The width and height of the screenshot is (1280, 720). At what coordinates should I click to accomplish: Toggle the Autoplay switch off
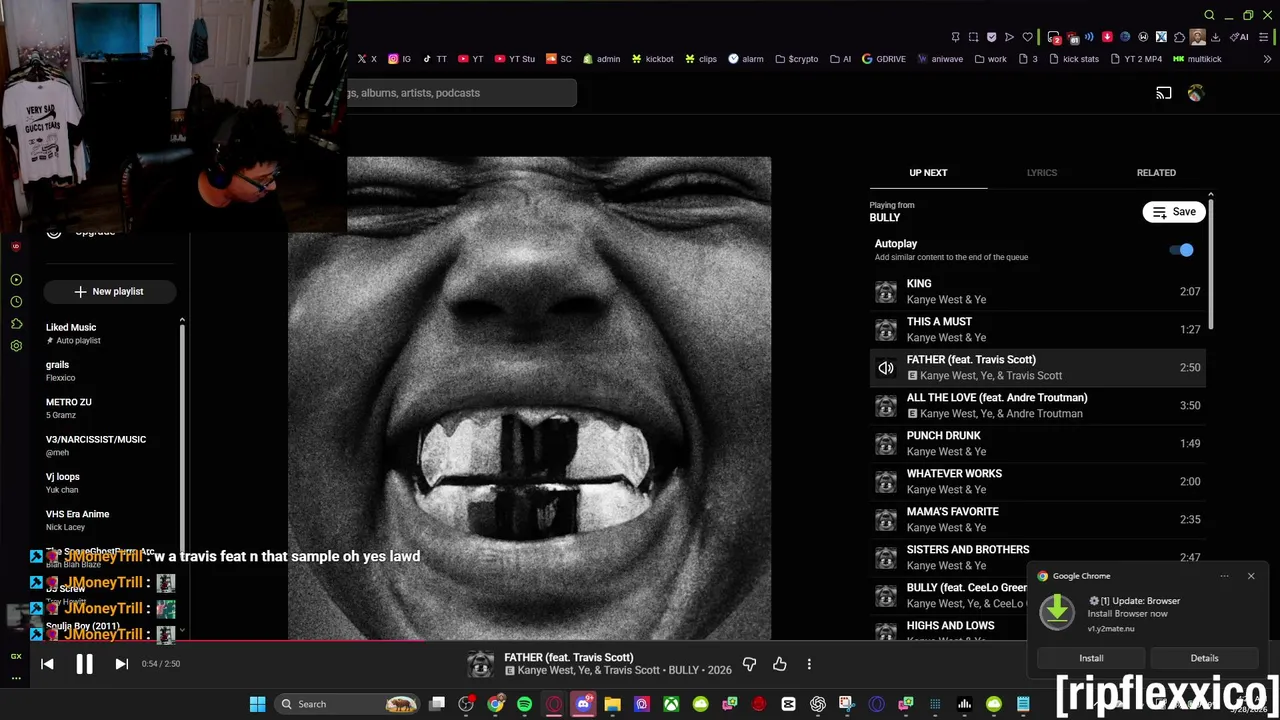point(1182,250)
